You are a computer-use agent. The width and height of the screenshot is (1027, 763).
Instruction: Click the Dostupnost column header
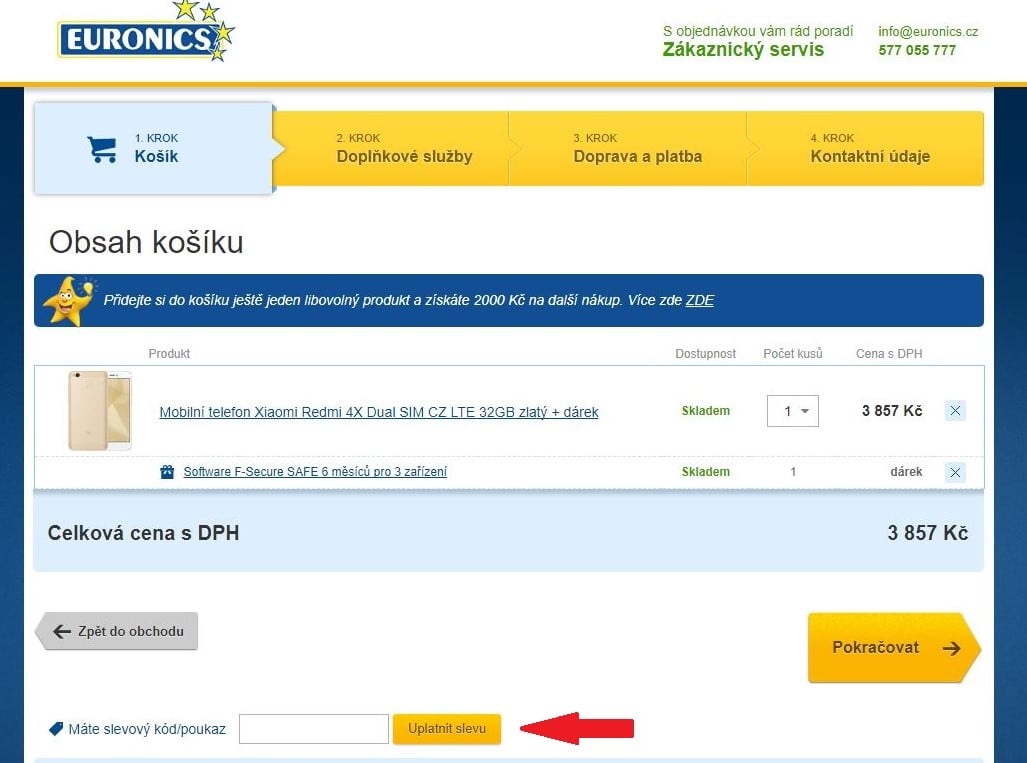click(x=705, y=354)
